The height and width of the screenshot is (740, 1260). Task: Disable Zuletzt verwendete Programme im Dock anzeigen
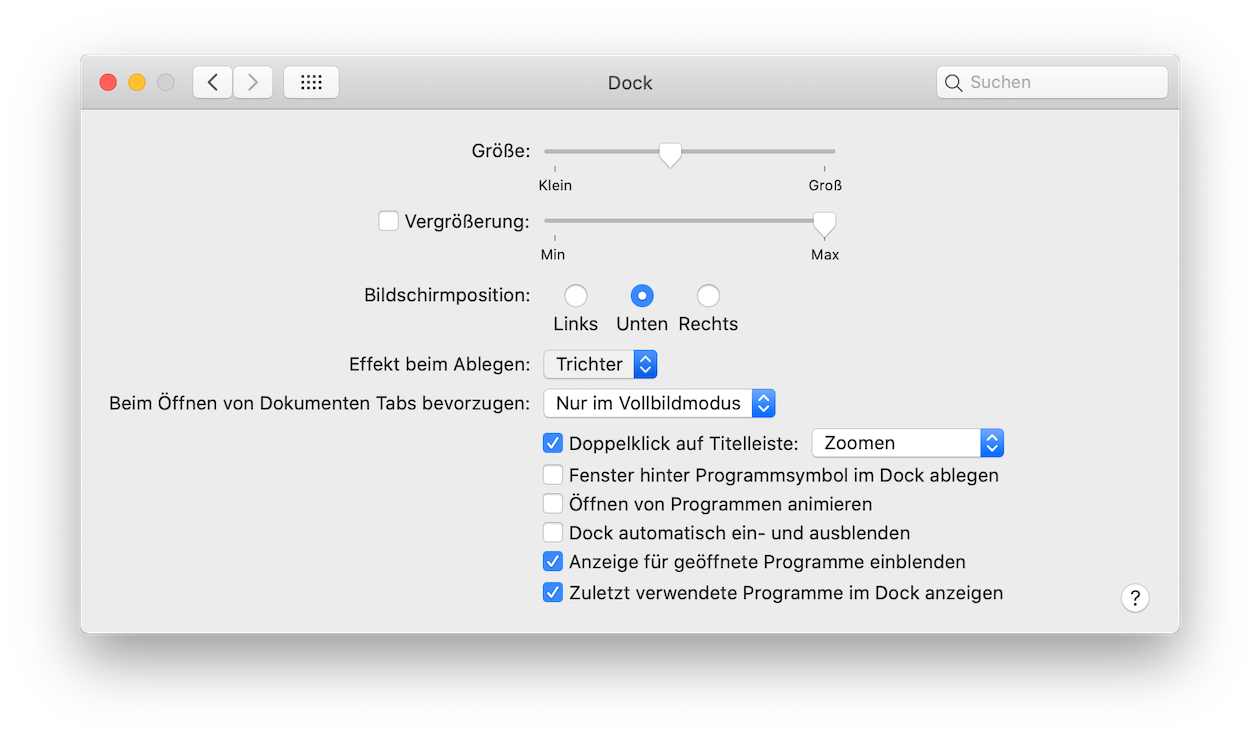(553, 593)
